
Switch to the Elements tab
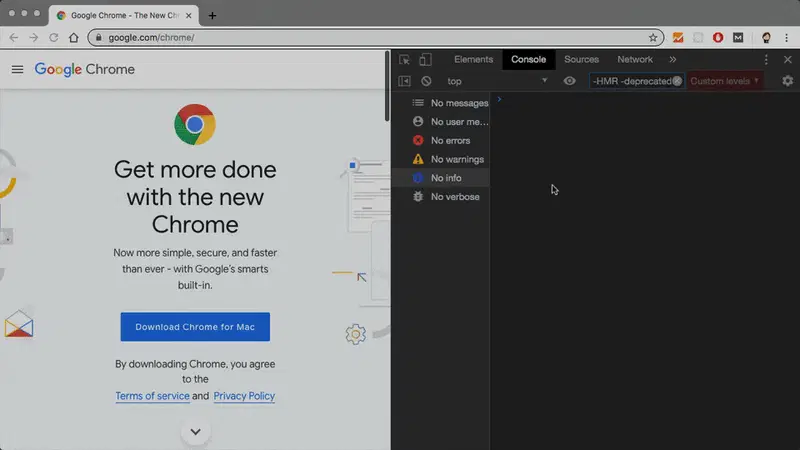[473, 60]
